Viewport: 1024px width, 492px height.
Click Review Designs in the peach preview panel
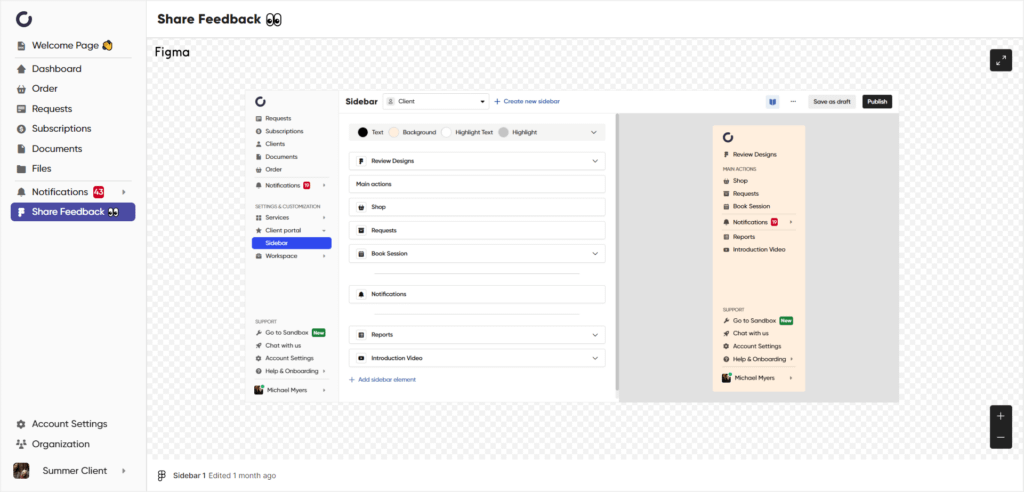754,155
